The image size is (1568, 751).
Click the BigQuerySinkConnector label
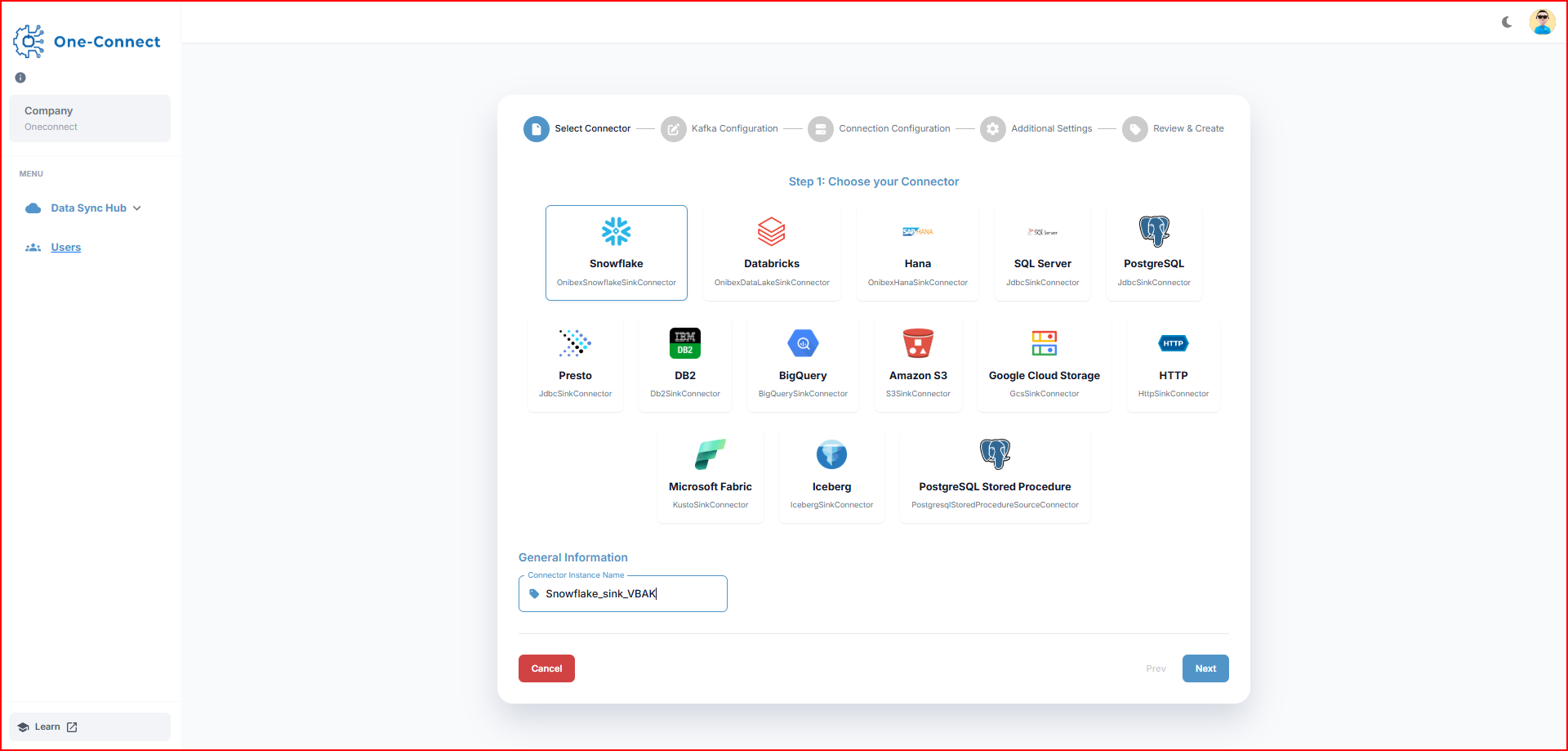[x=803, y=394]
